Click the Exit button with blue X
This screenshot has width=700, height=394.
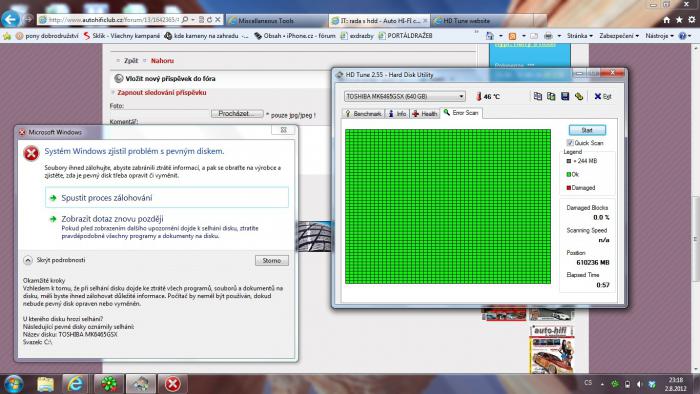pos(603,96)
